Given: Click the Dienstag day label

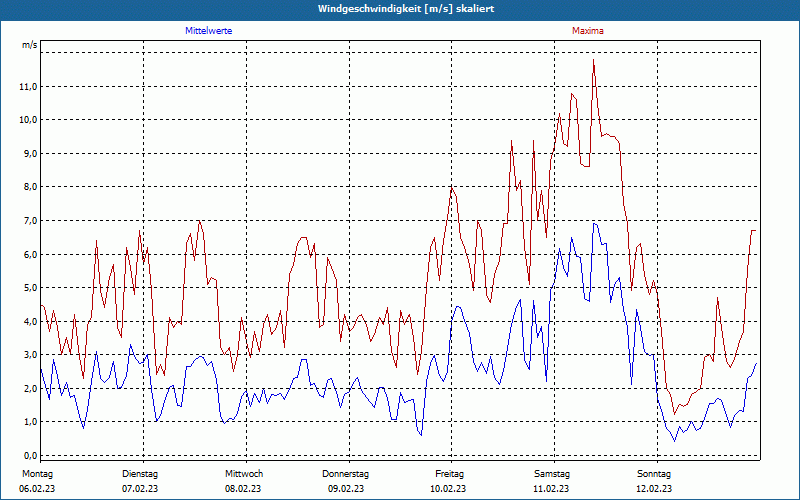Looking at the screenshot, I should point(140,474).
